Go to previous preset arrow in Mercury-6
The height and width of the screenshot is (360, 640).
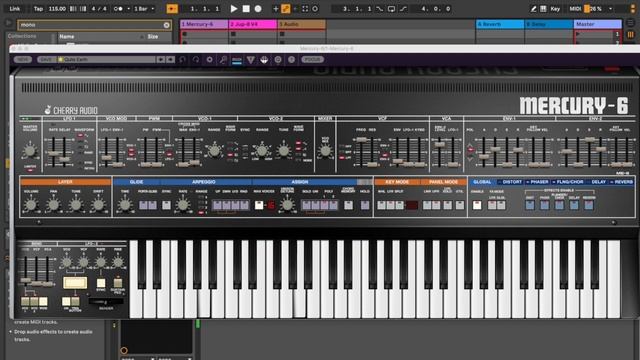pos(161,60)
